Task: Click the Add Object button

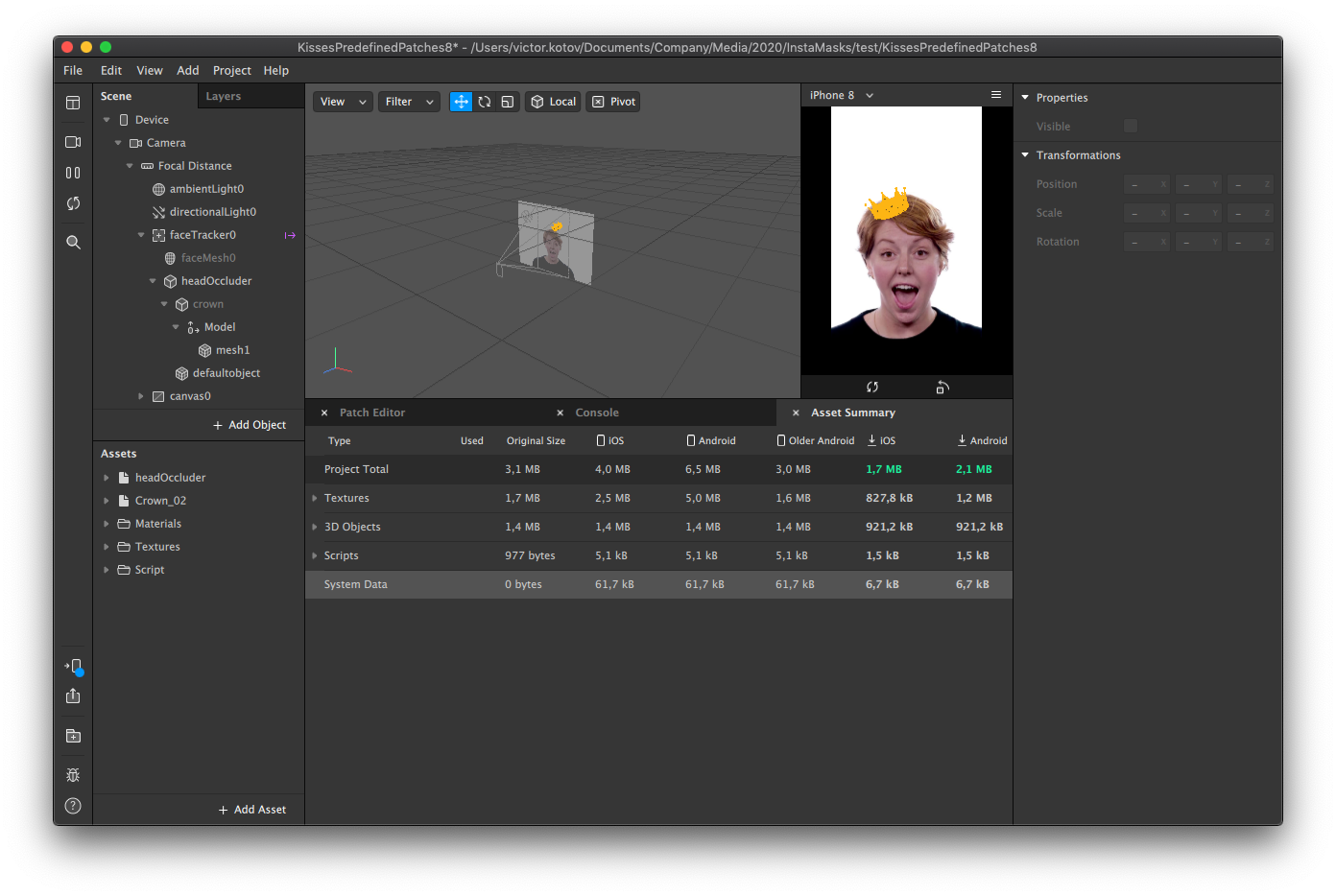Action: click(250, 425)
